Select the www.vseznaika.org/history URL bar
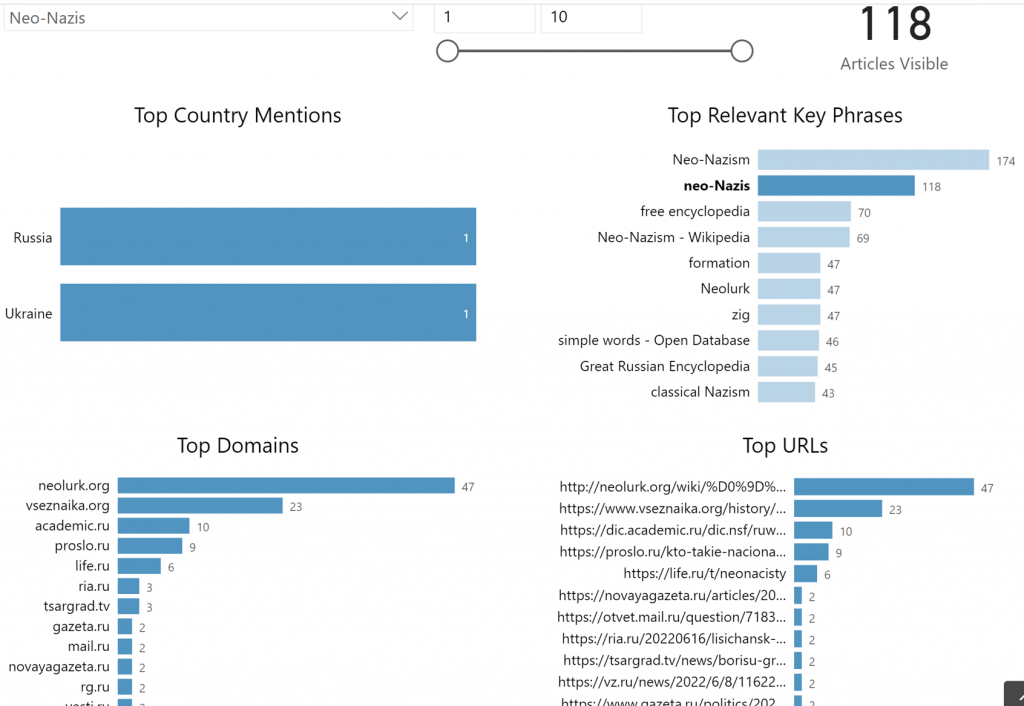The image size is (1024, 706). [838, 508]
